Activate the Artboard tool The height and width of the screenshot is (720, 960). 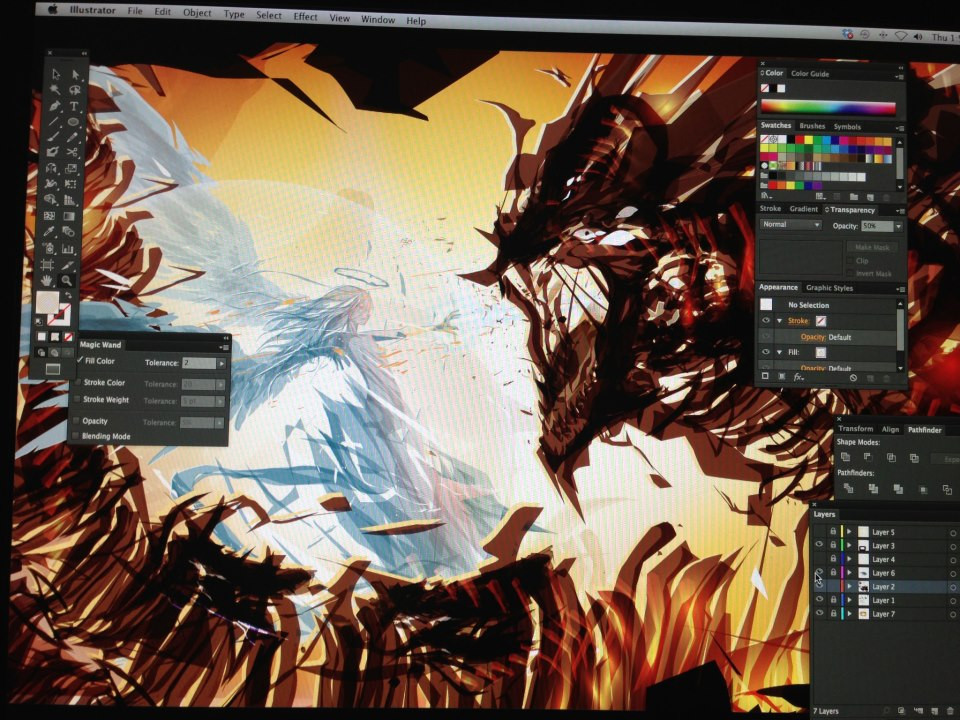[47, 264]
